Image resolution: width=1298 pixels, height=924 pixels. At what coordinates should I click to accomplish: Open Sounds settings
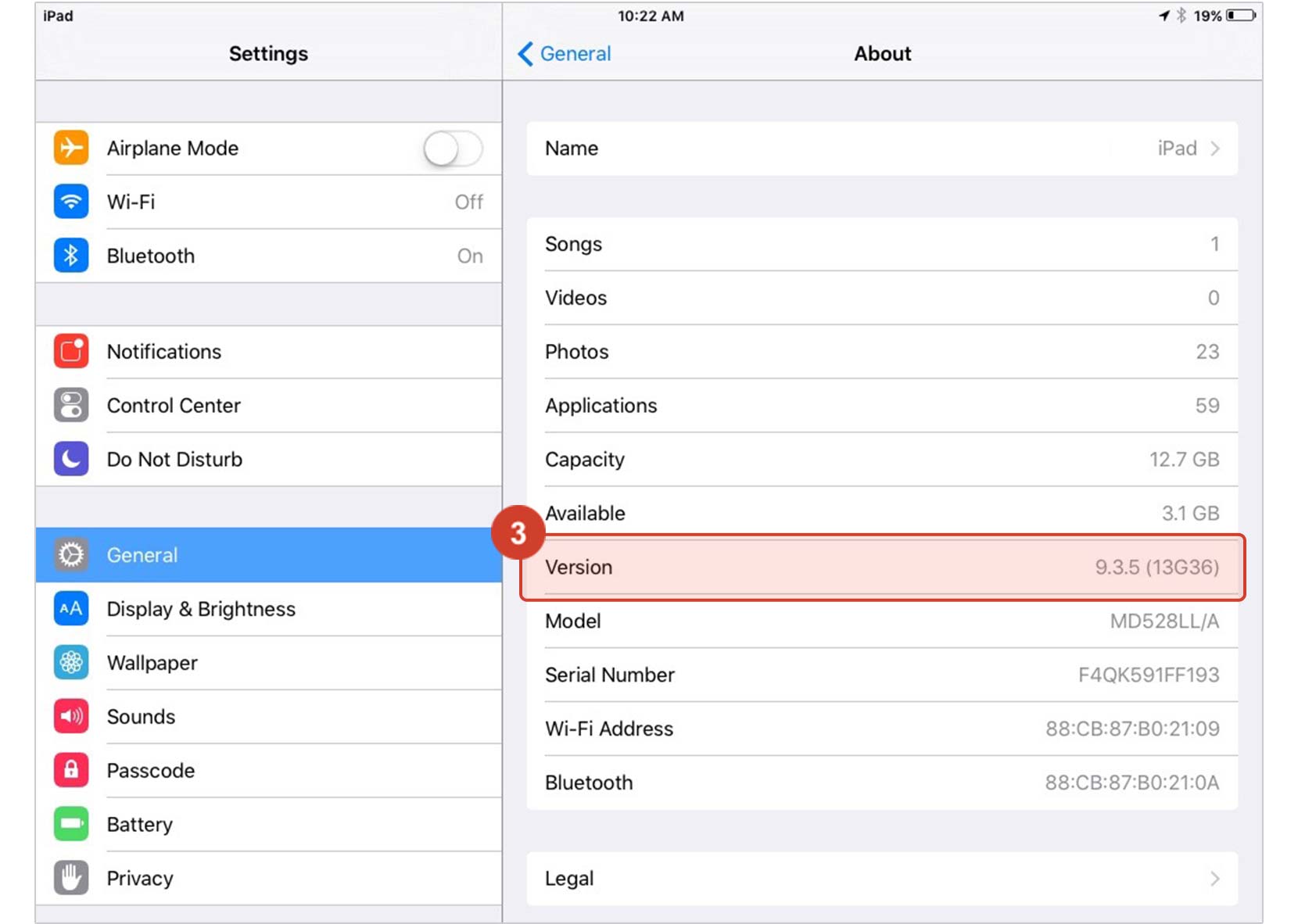(x=269, y=716)
